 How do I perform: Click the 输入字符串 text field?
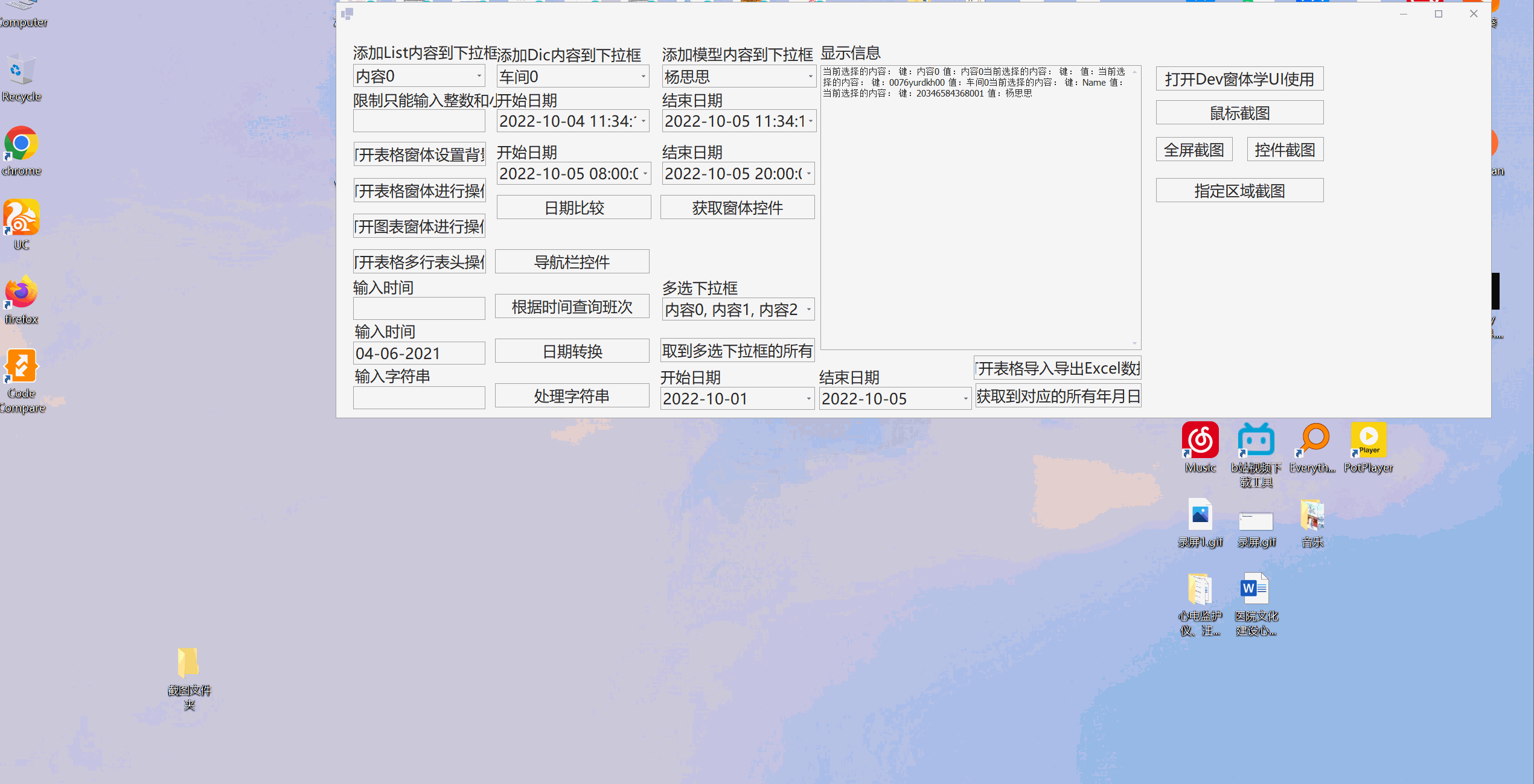coord(419,398)
